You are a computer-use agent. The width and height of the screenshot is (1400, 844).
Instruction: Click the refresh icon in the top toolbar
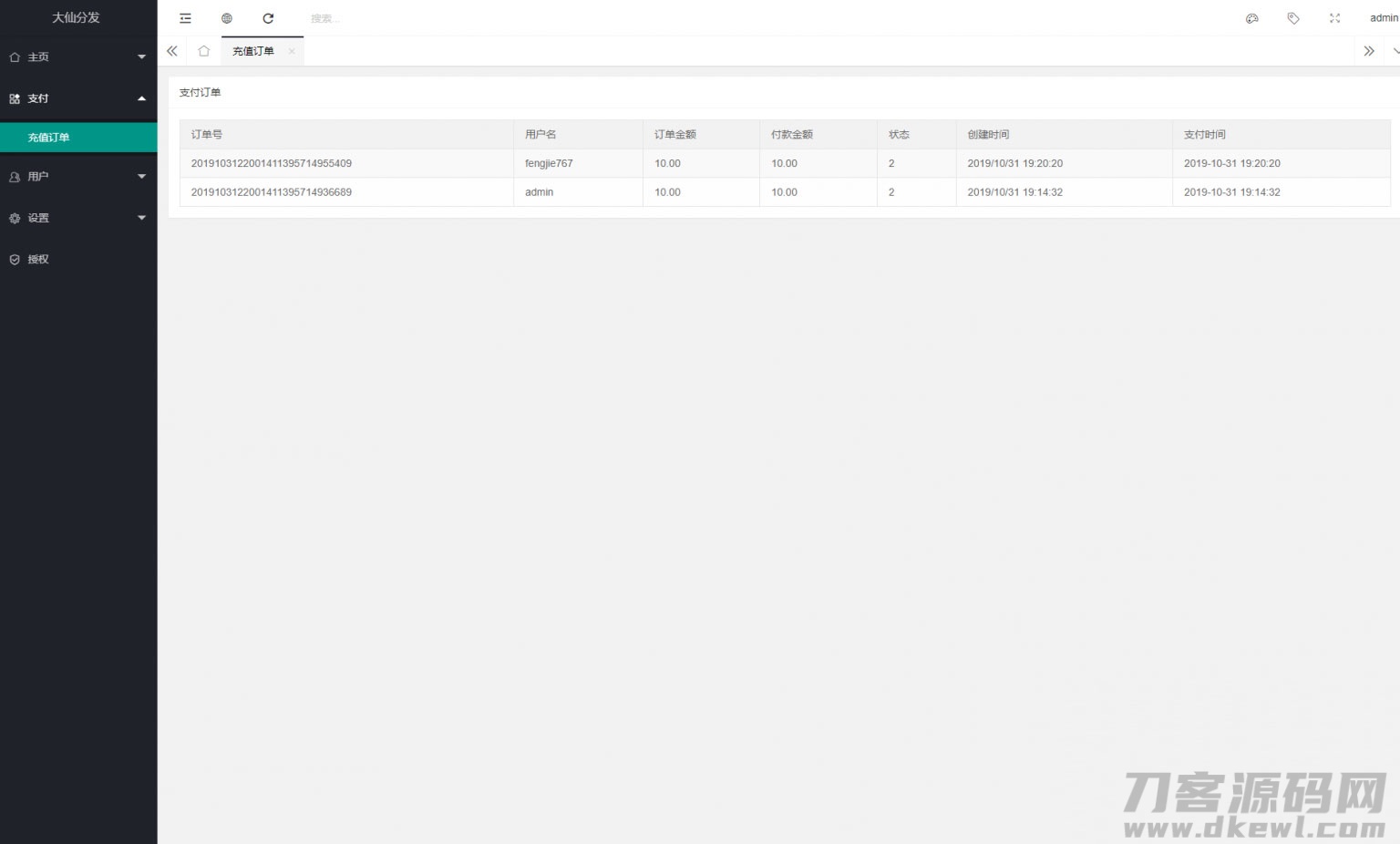(268, 18)
